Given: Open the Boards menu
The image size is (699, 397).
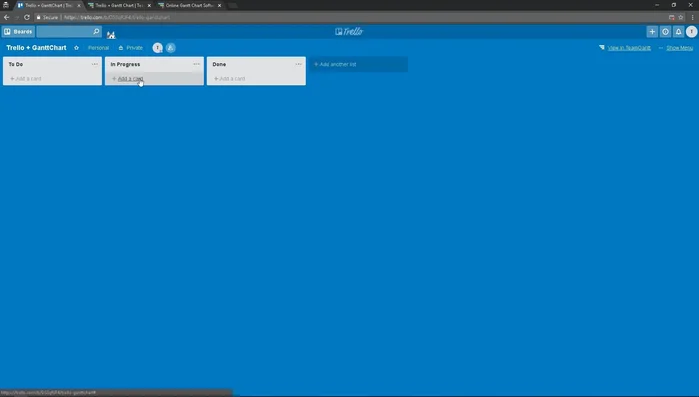Looking at the screenshot, I should [x=18, y=32].
